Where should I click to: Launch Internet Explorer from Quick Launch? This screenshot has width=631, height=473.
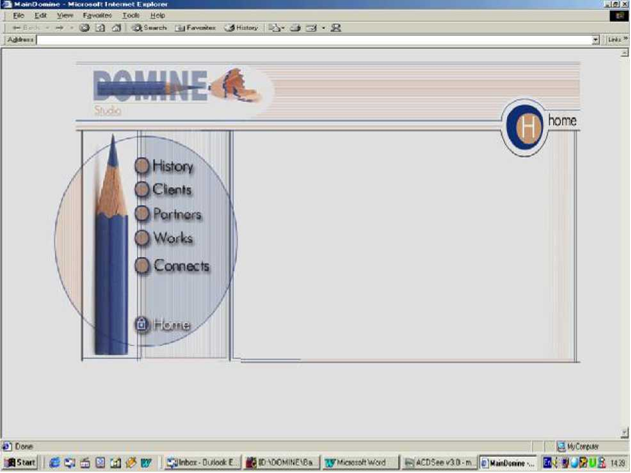(x=54, y=463)
